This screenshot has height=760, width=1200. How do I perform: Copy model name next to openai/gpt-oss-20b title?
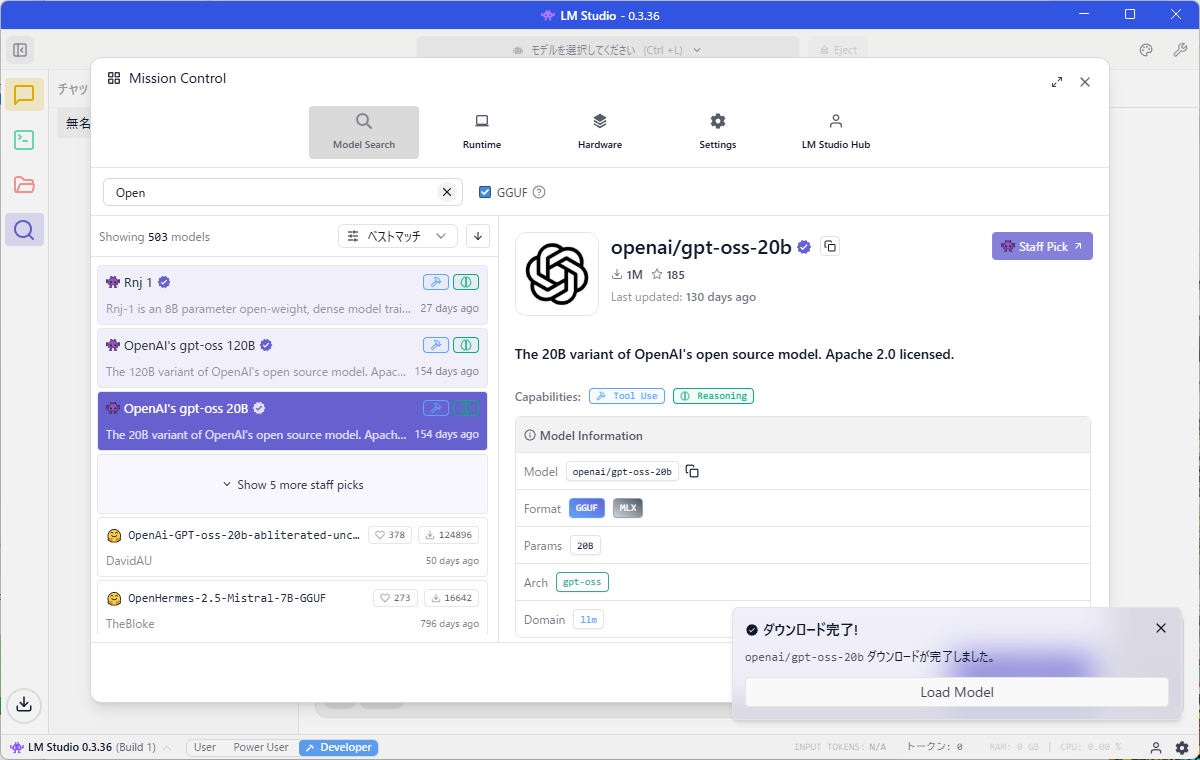[x=829, y=246]
